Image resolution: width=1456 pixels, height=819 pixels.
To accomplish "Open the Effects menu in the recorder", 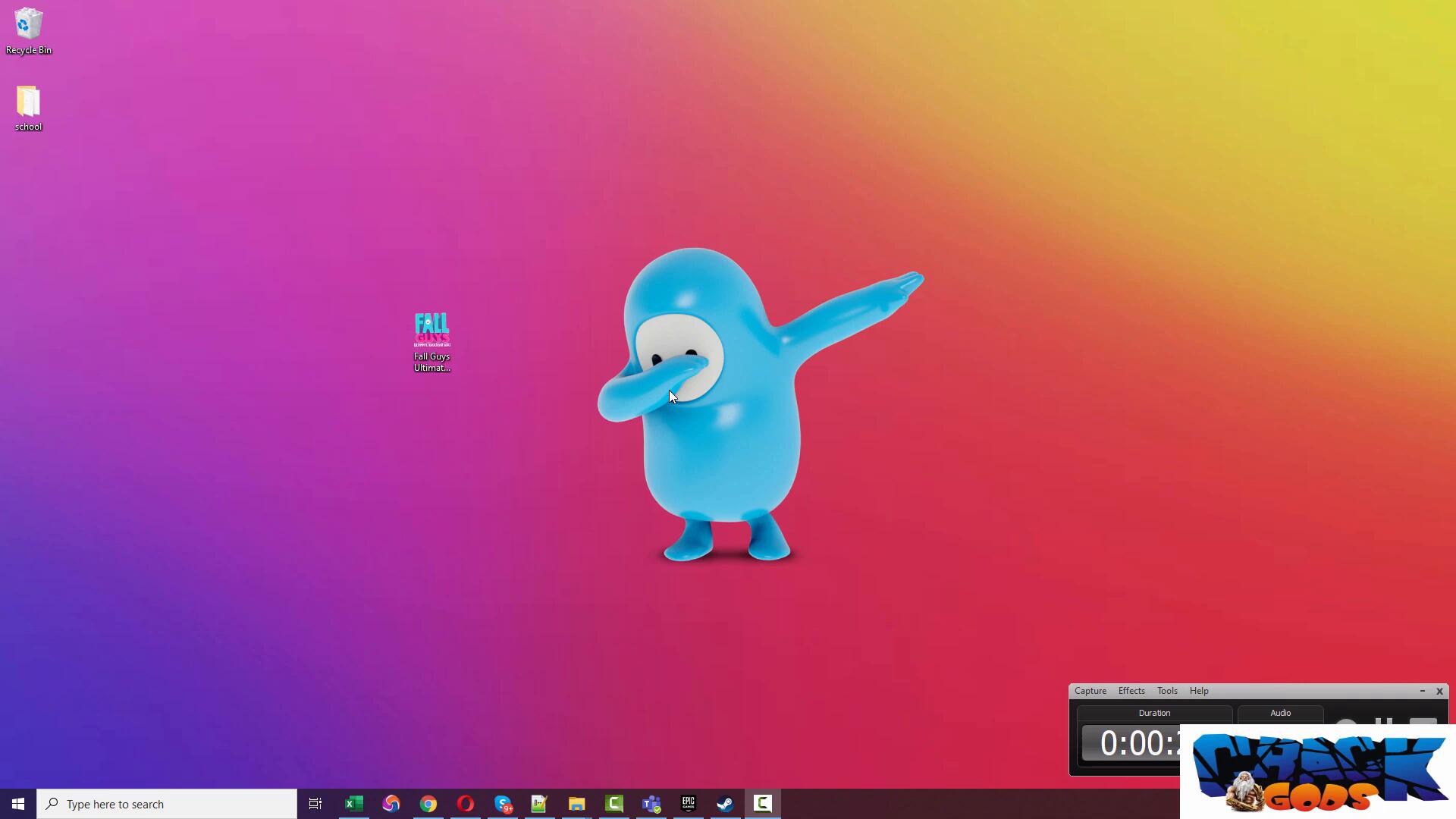I will pos(1131,691).
